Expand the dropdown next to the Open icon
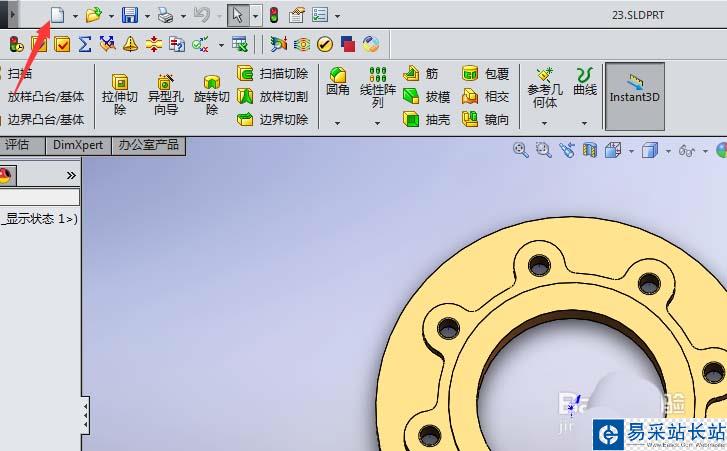The height and width of the screenshot is (451, 727). (111, 16)
